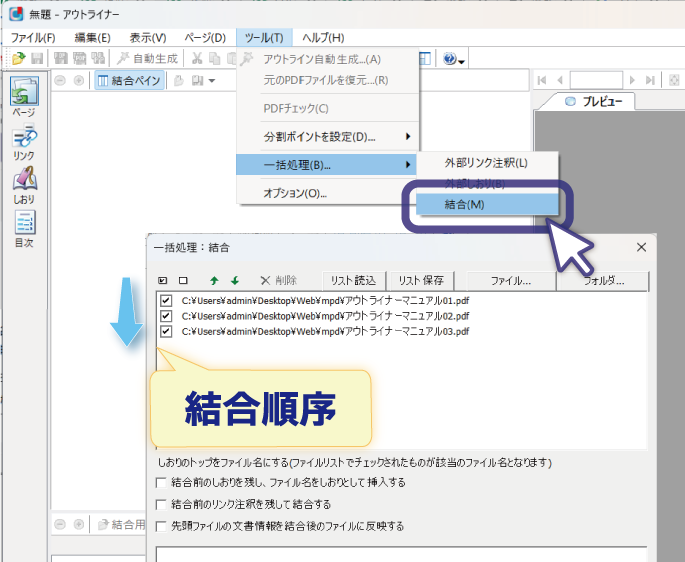
Task: Expand 分割ポイントを設定 submenu
Action: [407, 136]
